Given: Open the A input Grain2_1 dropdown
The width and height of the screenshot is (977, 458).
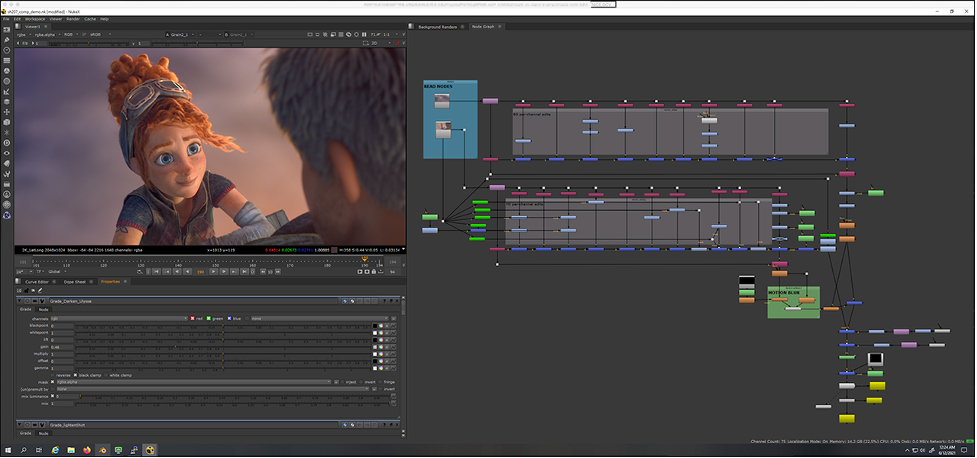Looking at the screenshot, I should [x=181, y=34].
